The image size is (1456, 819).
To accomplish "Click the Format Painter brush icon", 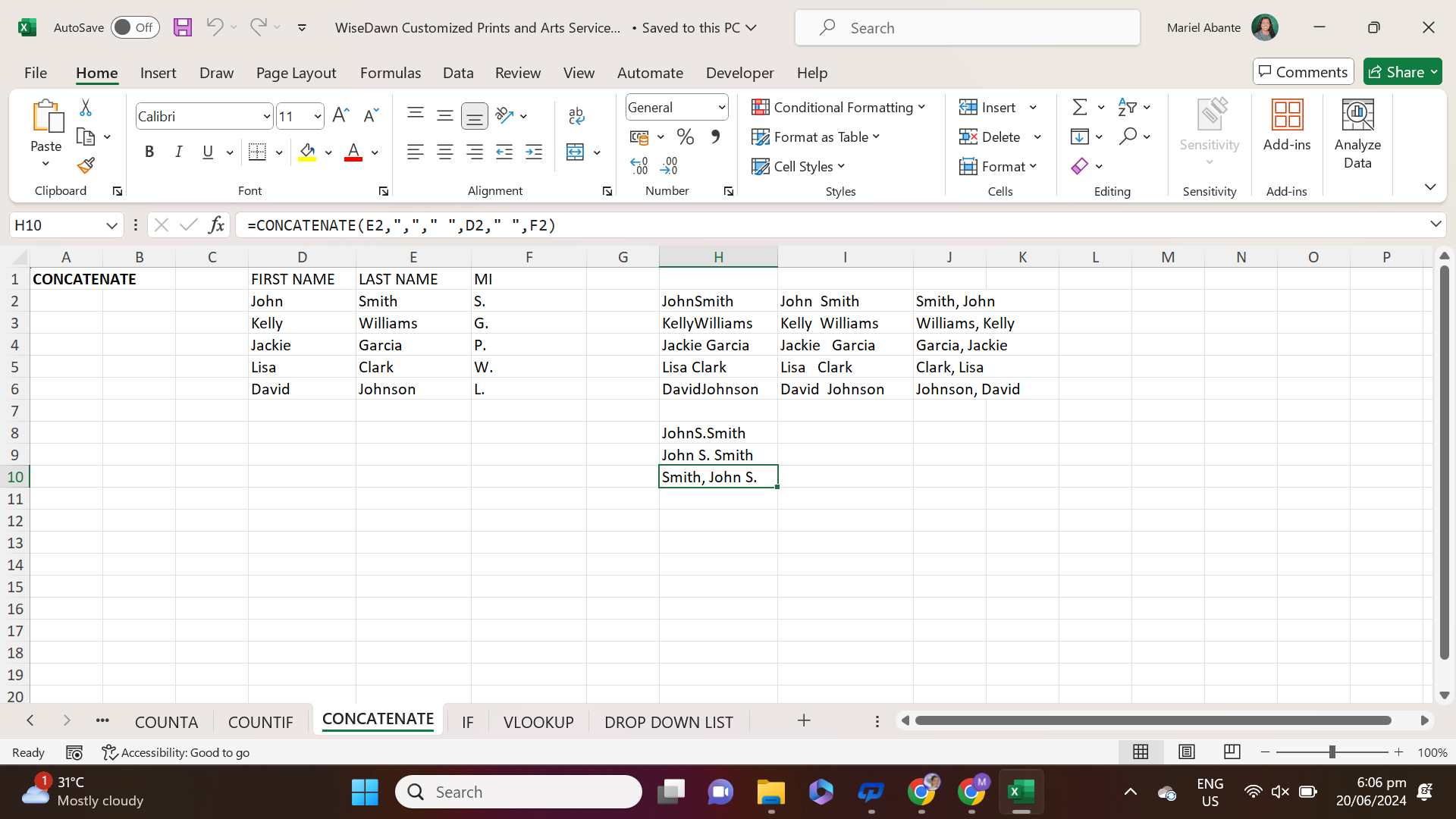I will [x=86, y=165].
